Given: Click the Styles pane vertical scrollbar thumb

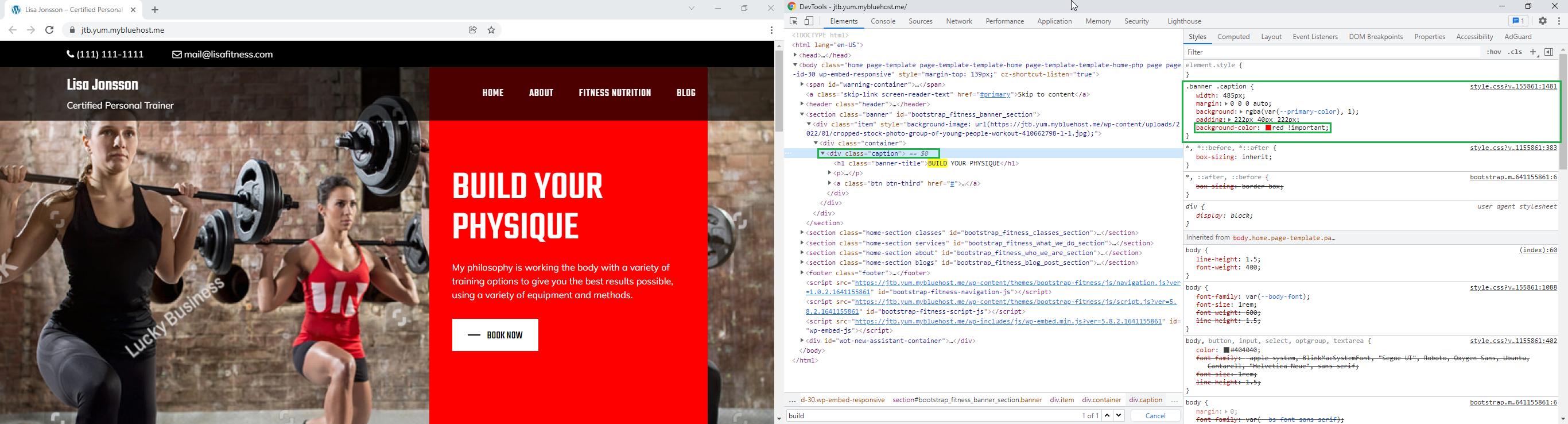Looking at the screenshot, I should coord(1562,111).
